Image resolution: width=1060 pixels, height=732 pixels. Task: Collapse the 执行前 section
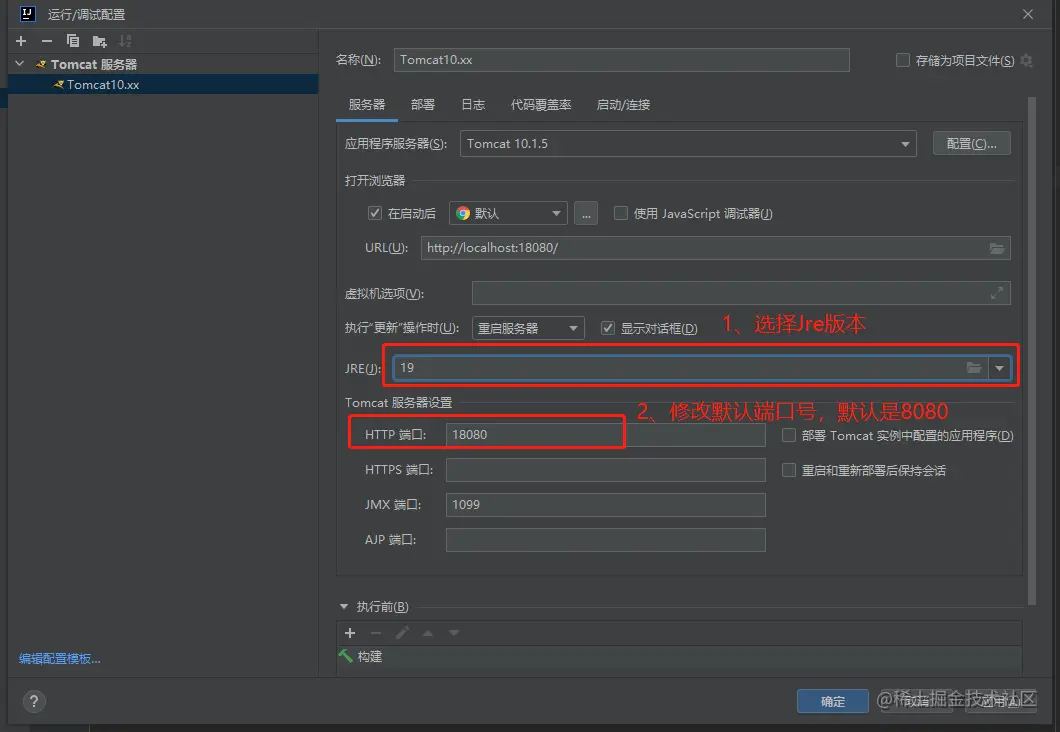[x=343, y=606]
